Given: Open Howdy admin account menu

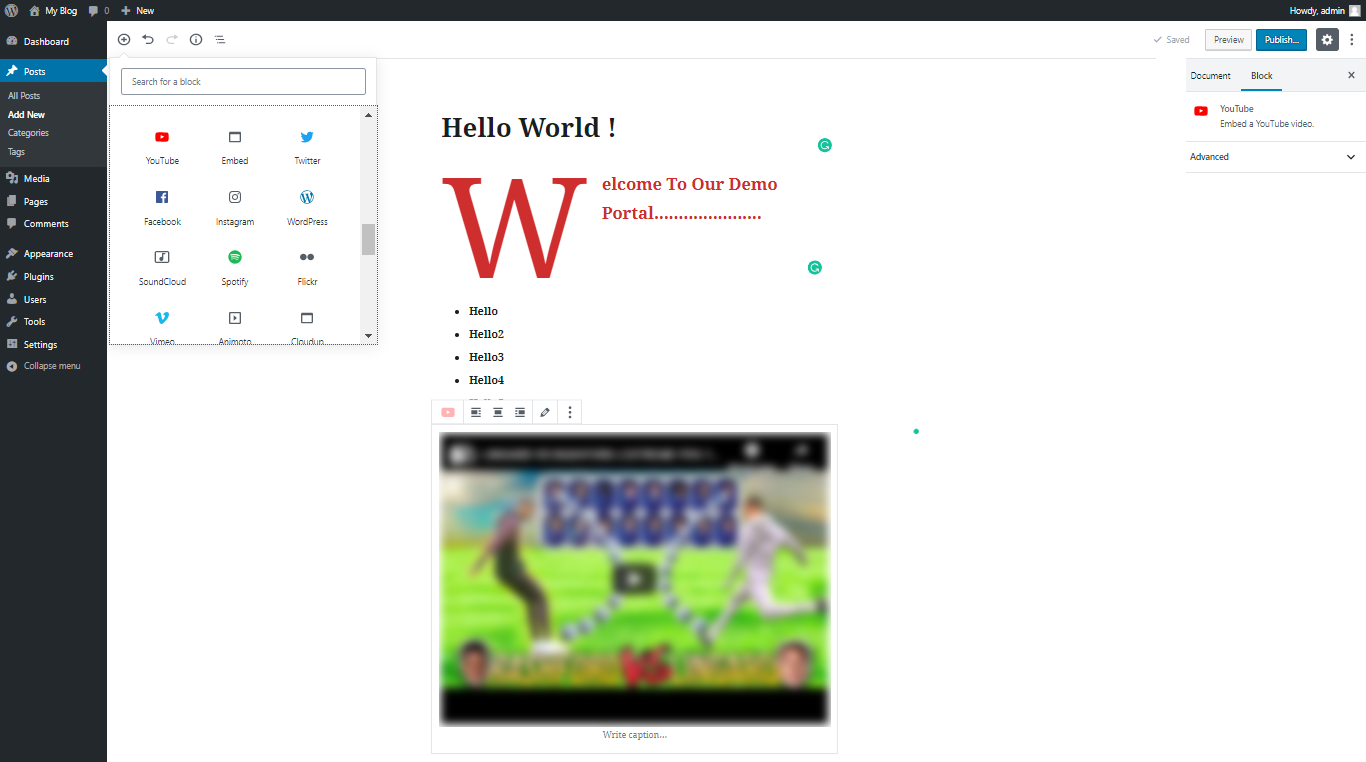Looking at the screenshot, I should (1325, 10).
